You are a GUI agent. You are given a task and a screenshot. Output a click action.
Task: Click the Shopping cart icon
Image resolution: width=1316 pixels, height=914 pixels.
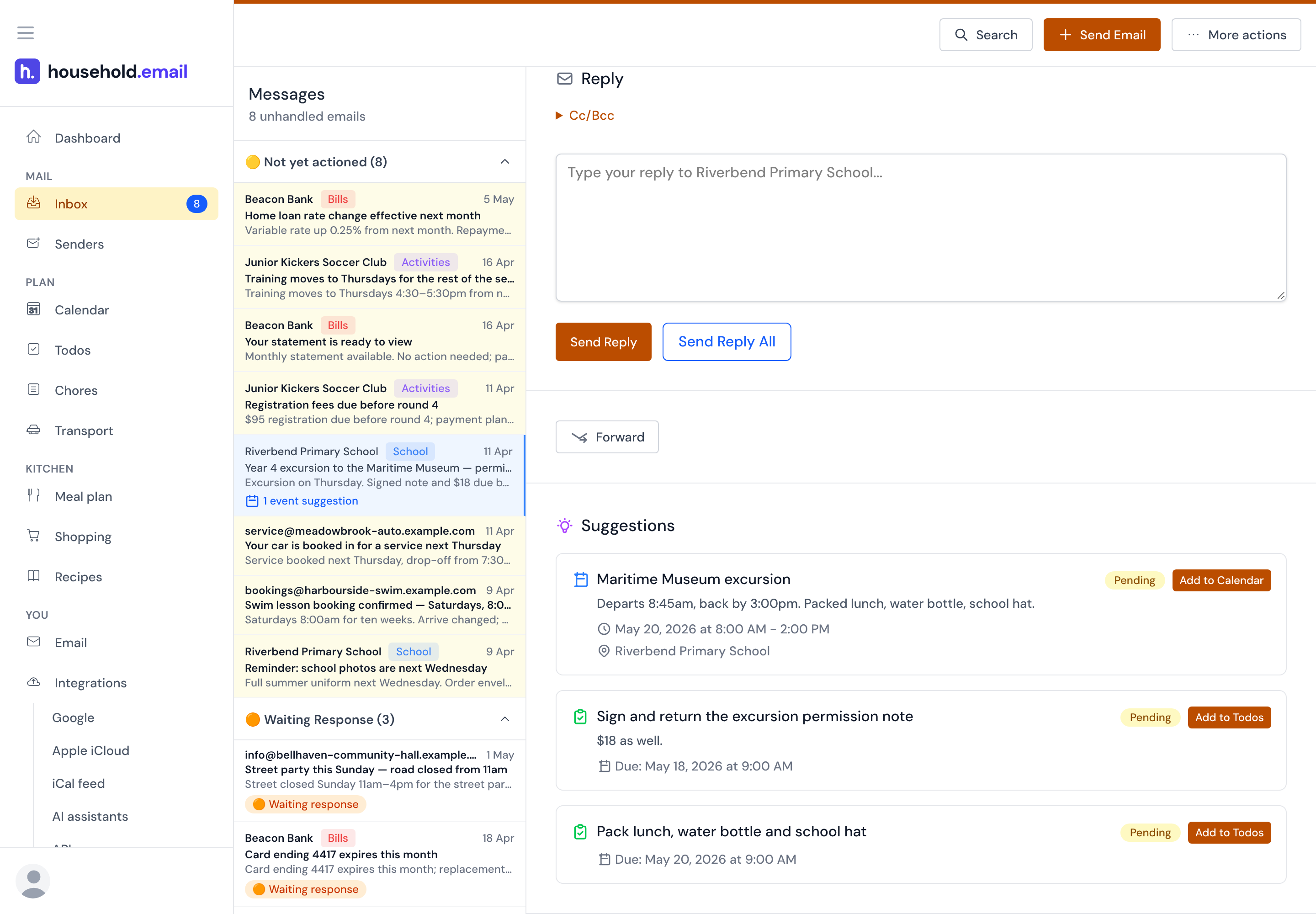tap(34, 536)
